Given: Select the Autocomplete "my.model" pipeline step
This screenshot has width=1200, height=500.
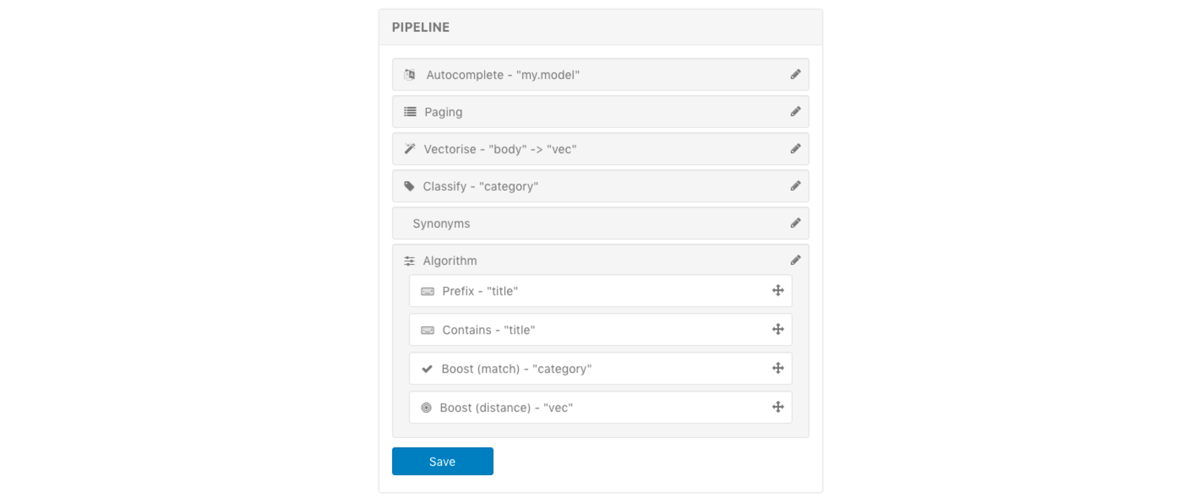Looking at the screenshot, I should 600,75.
